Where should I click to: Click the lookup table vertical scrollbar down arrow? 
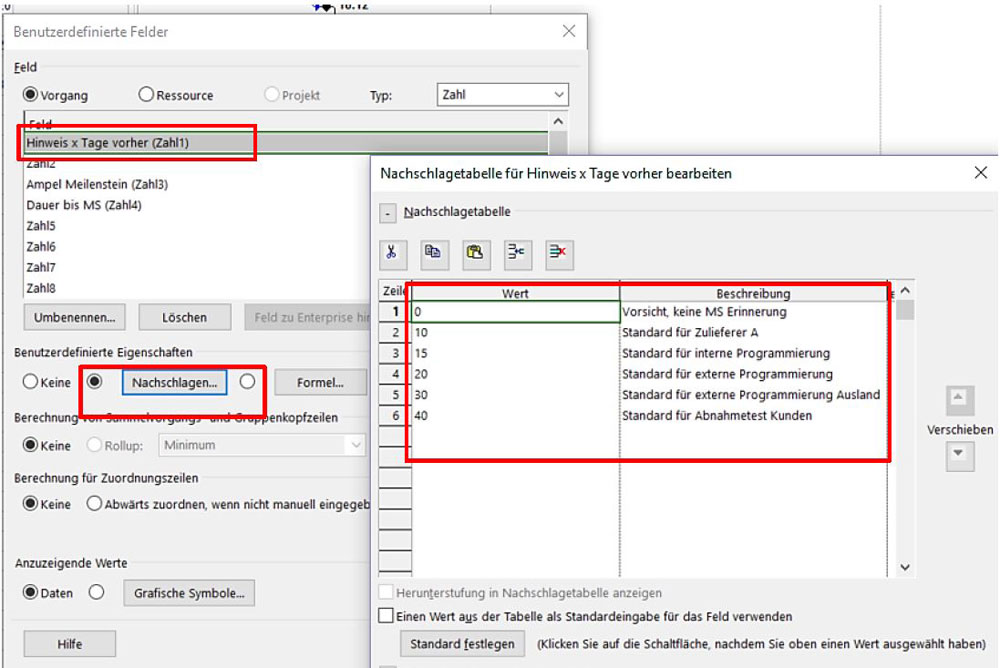tap(904, 567)
